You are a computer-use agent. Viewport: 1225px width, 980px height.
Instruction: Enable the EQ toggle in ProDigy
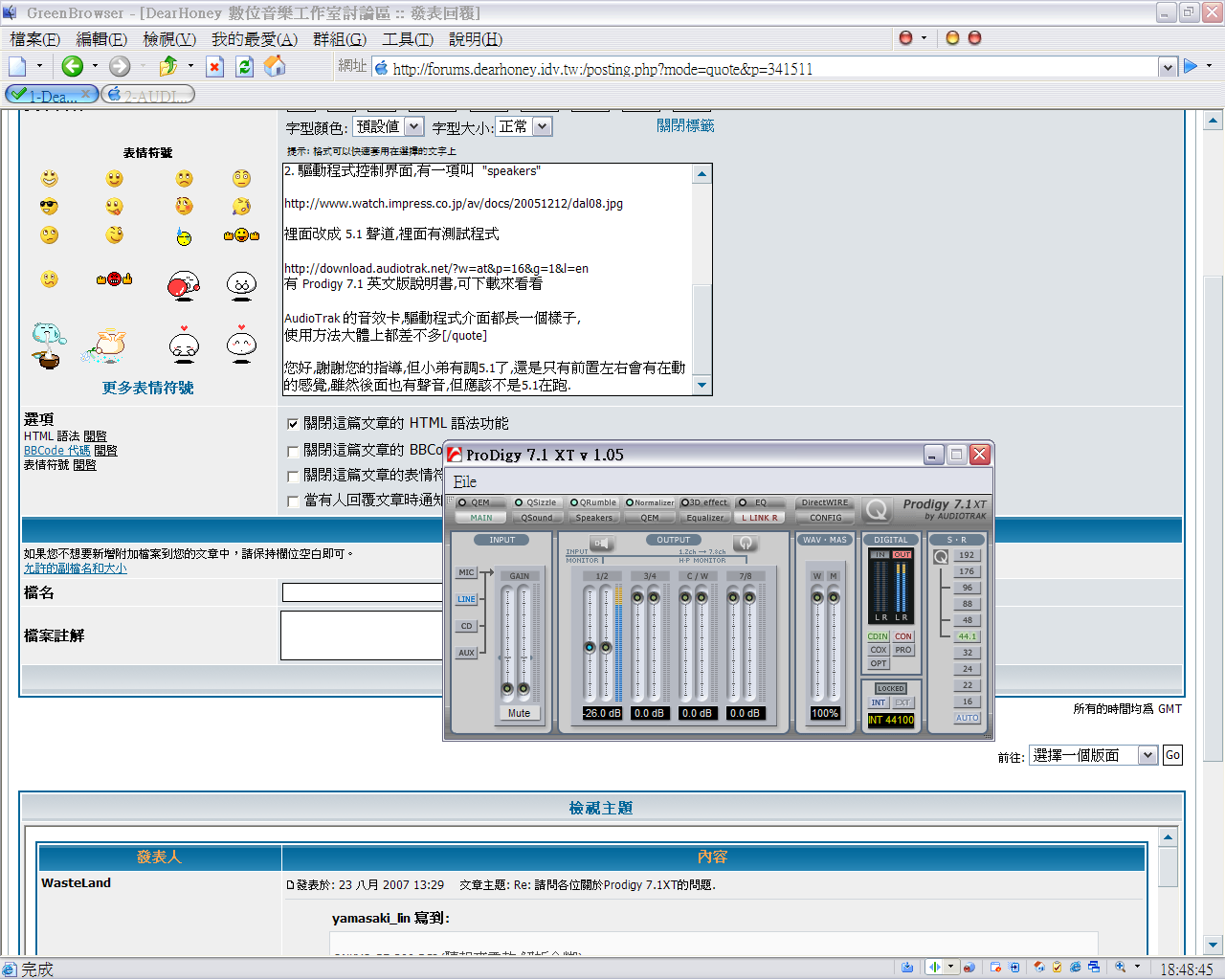point(760,502)
